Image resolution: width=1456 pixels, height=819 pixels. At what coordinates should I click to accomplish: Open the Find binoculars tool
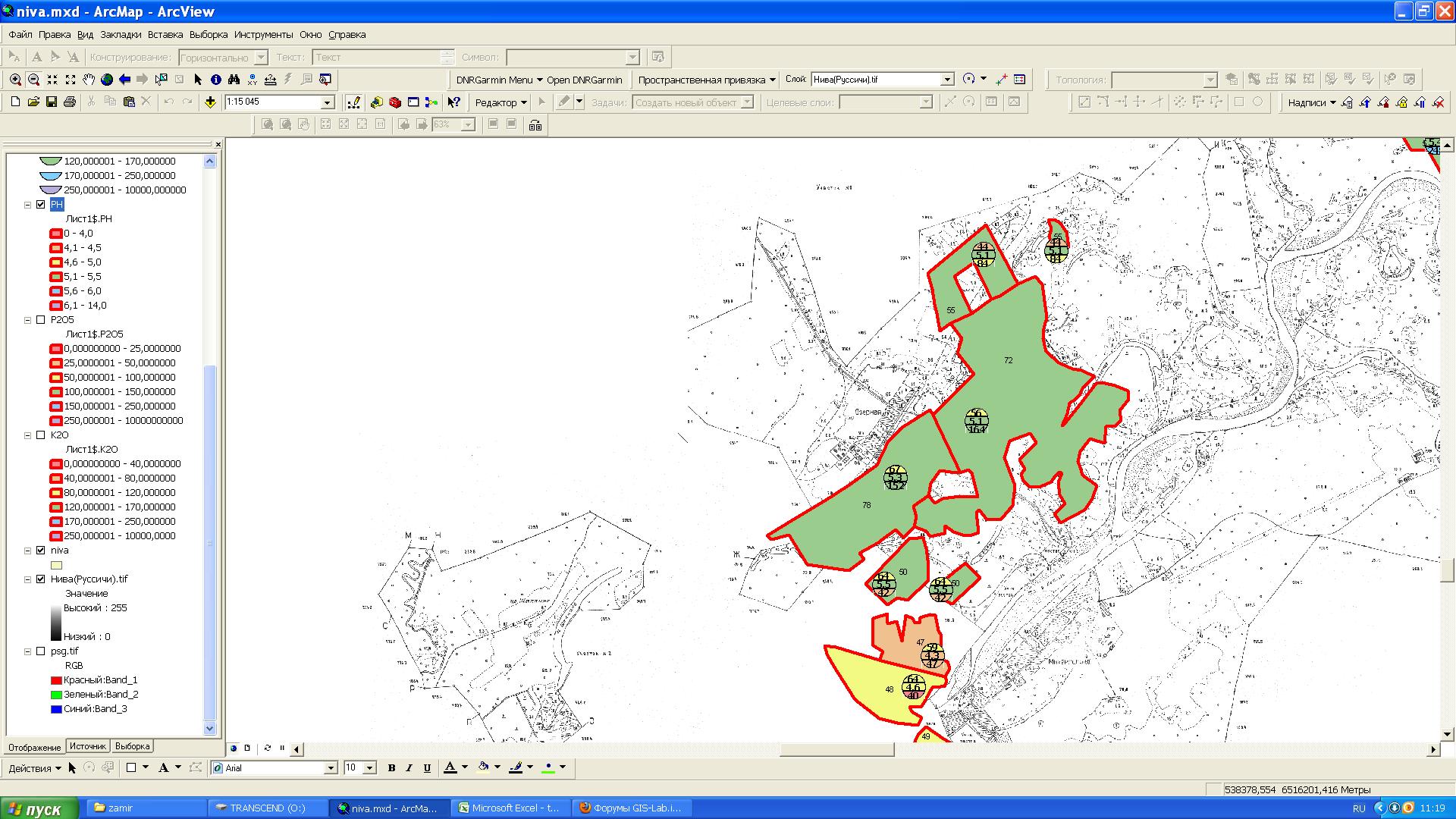pos(234,80)
